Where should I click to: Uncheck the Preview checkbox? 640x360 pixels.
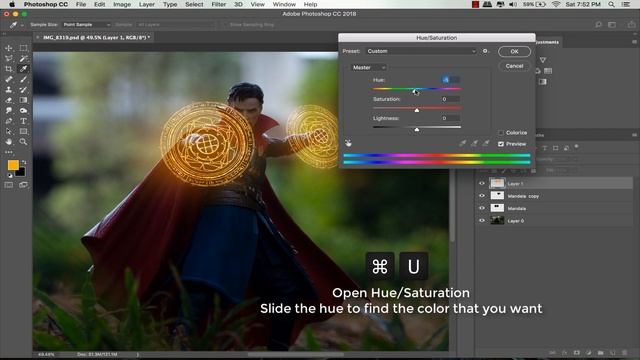(x=501, y=144)
